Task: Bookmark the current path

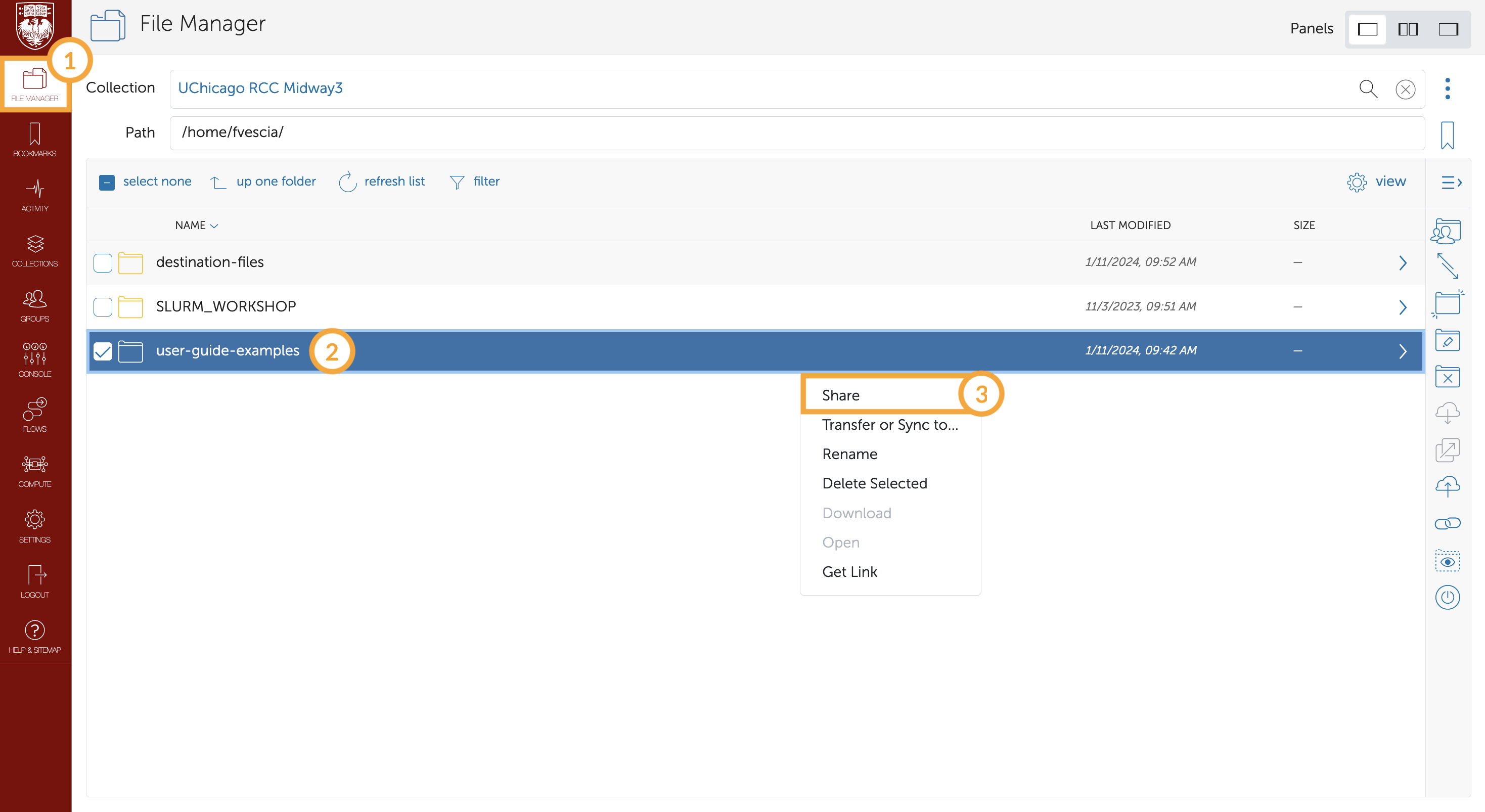Action: click(x=1447, y=135)
